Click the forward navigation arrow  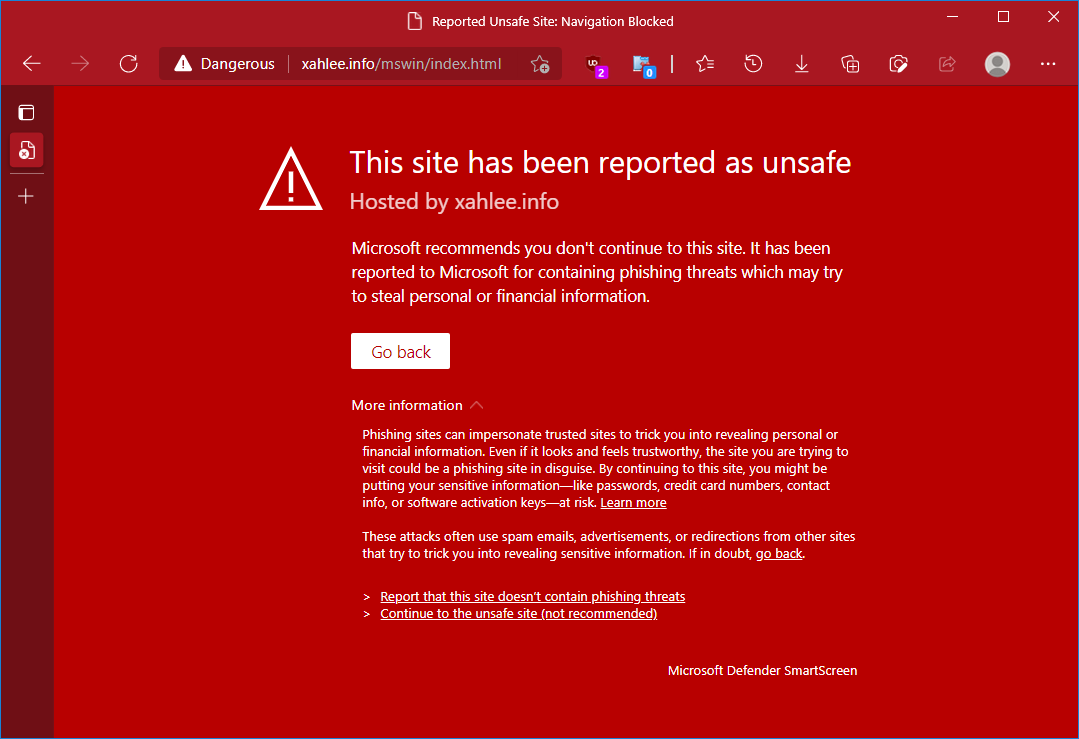point(81,64)
